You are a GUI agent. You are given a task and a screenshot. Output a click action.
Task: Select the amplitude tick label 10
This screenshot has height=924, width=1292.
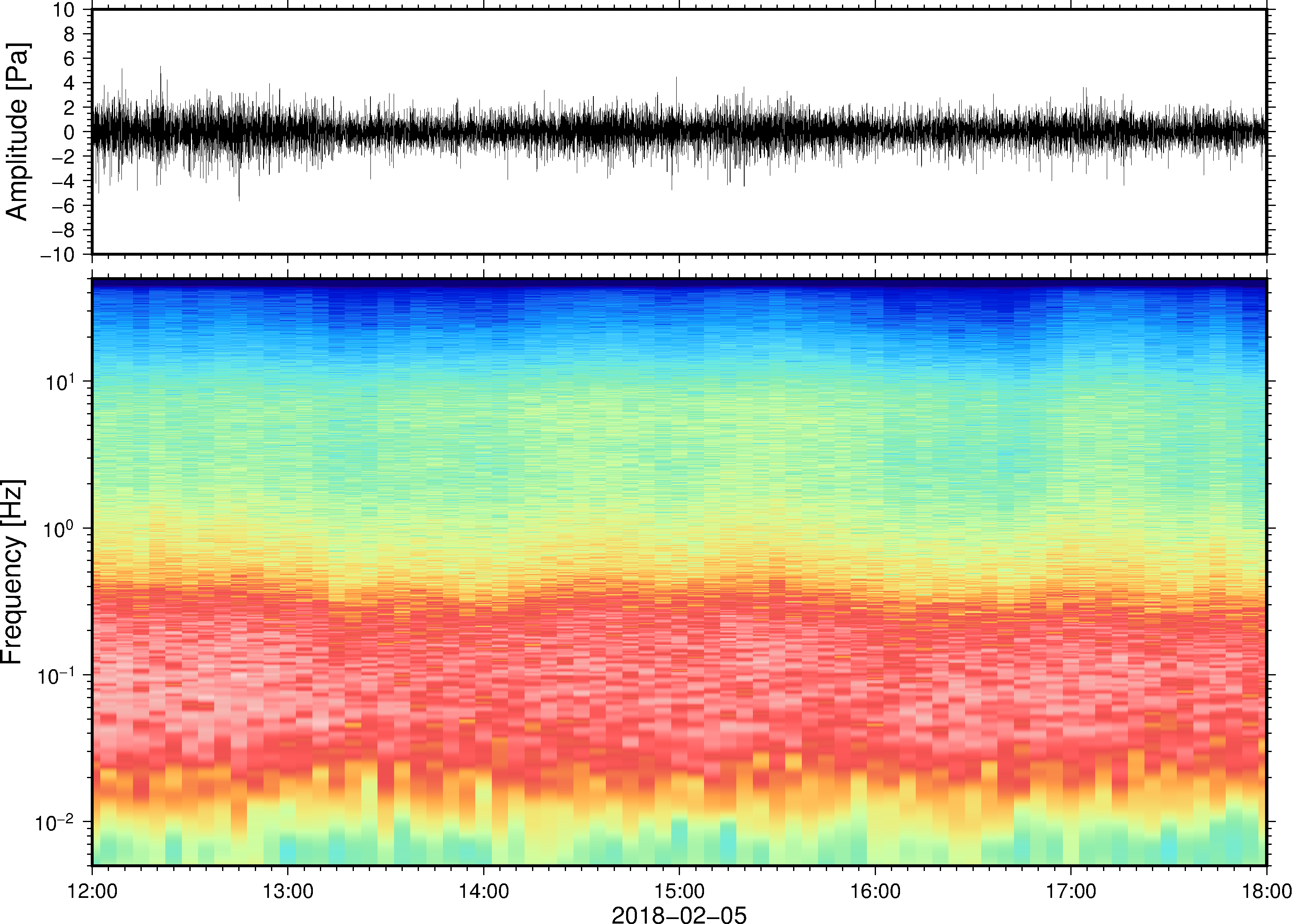pyautogui.click(x=64, y=10)
